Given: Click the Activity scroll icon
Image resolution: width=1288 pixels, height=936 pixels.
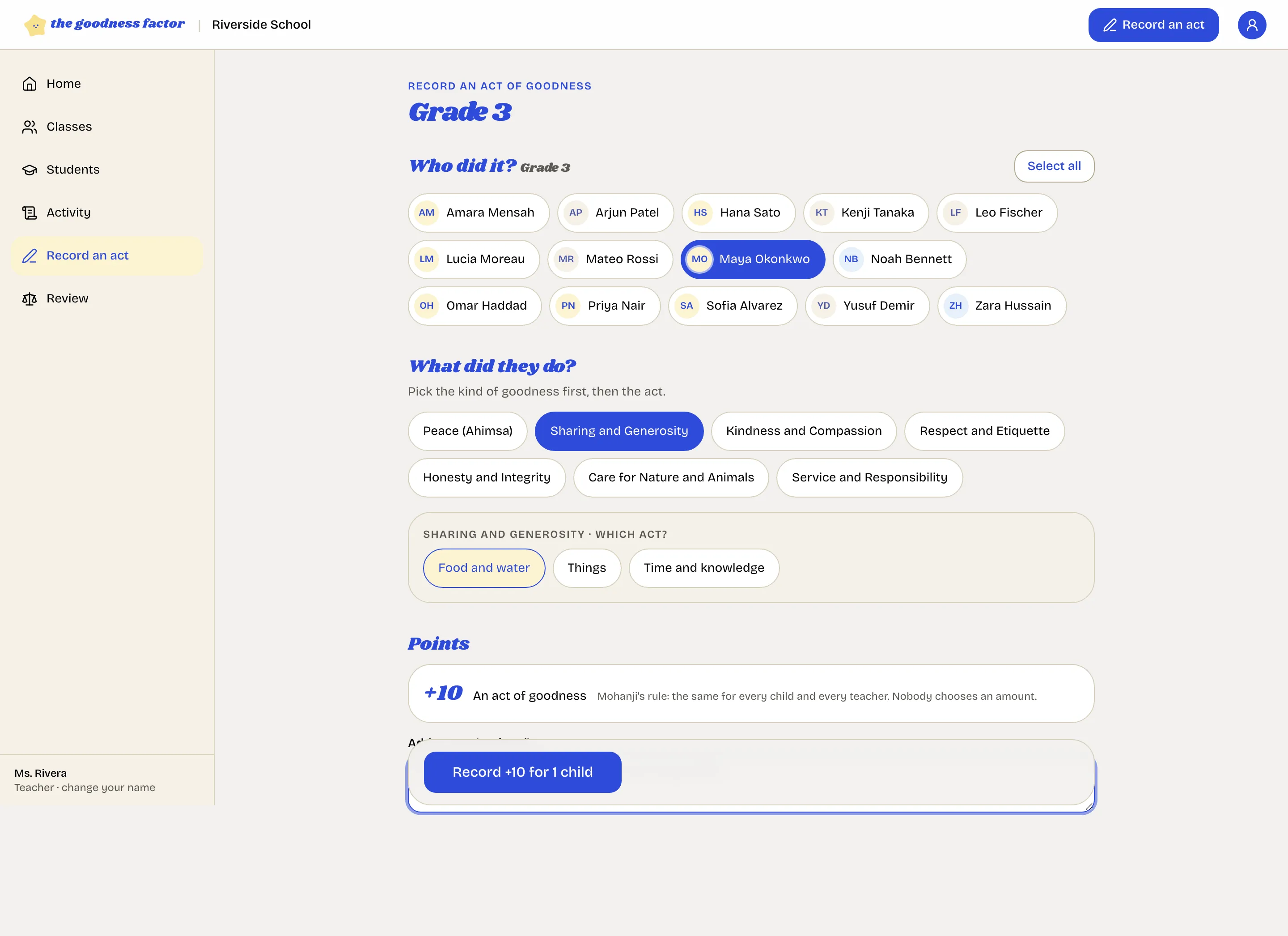Looking at the screenshot, I should point(30,213).
